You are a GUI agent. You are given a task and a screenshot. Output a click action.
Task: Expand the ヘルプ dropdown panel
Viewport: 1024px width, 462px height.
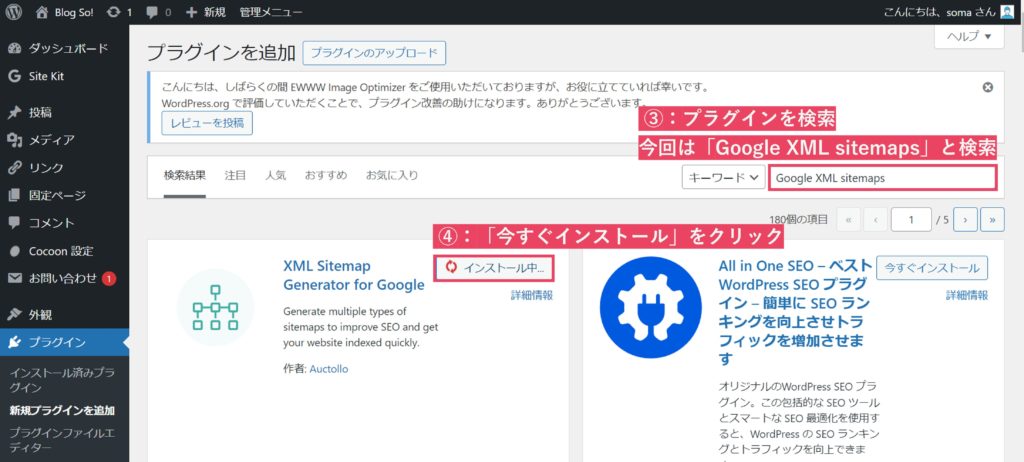coord(968,37)
